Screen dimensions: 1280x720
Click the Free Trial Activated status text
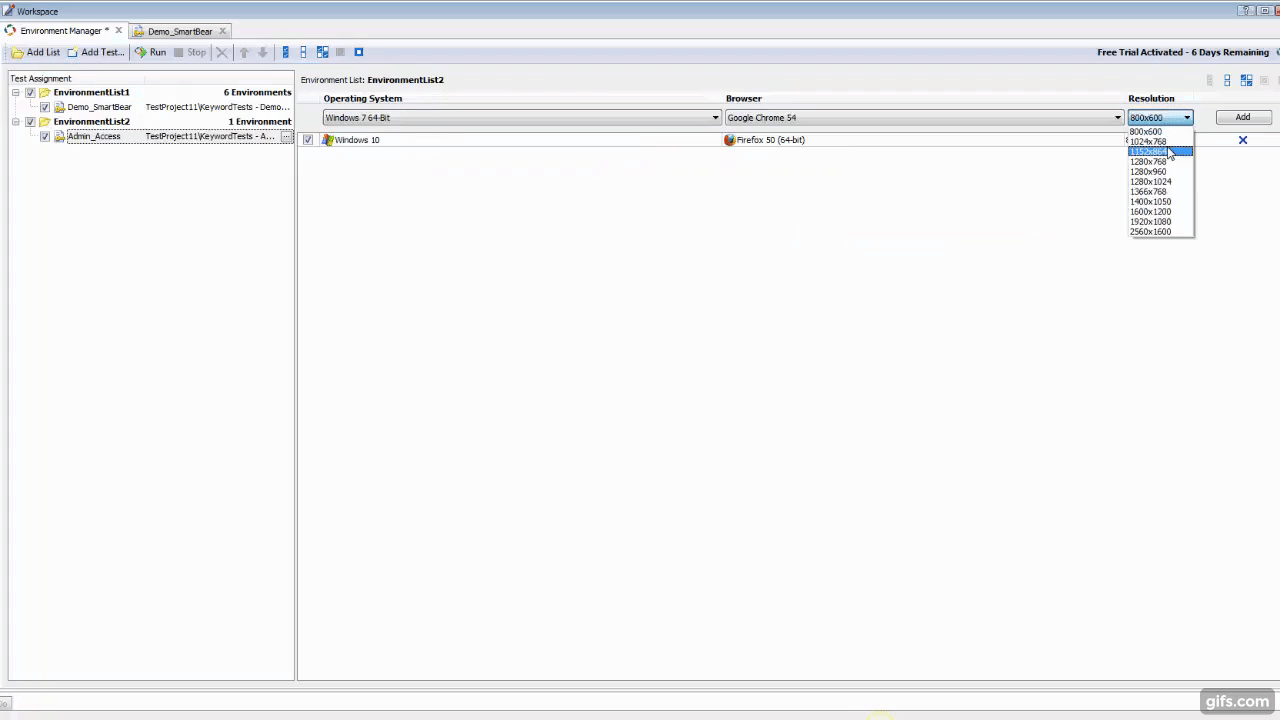point(1183,52)
